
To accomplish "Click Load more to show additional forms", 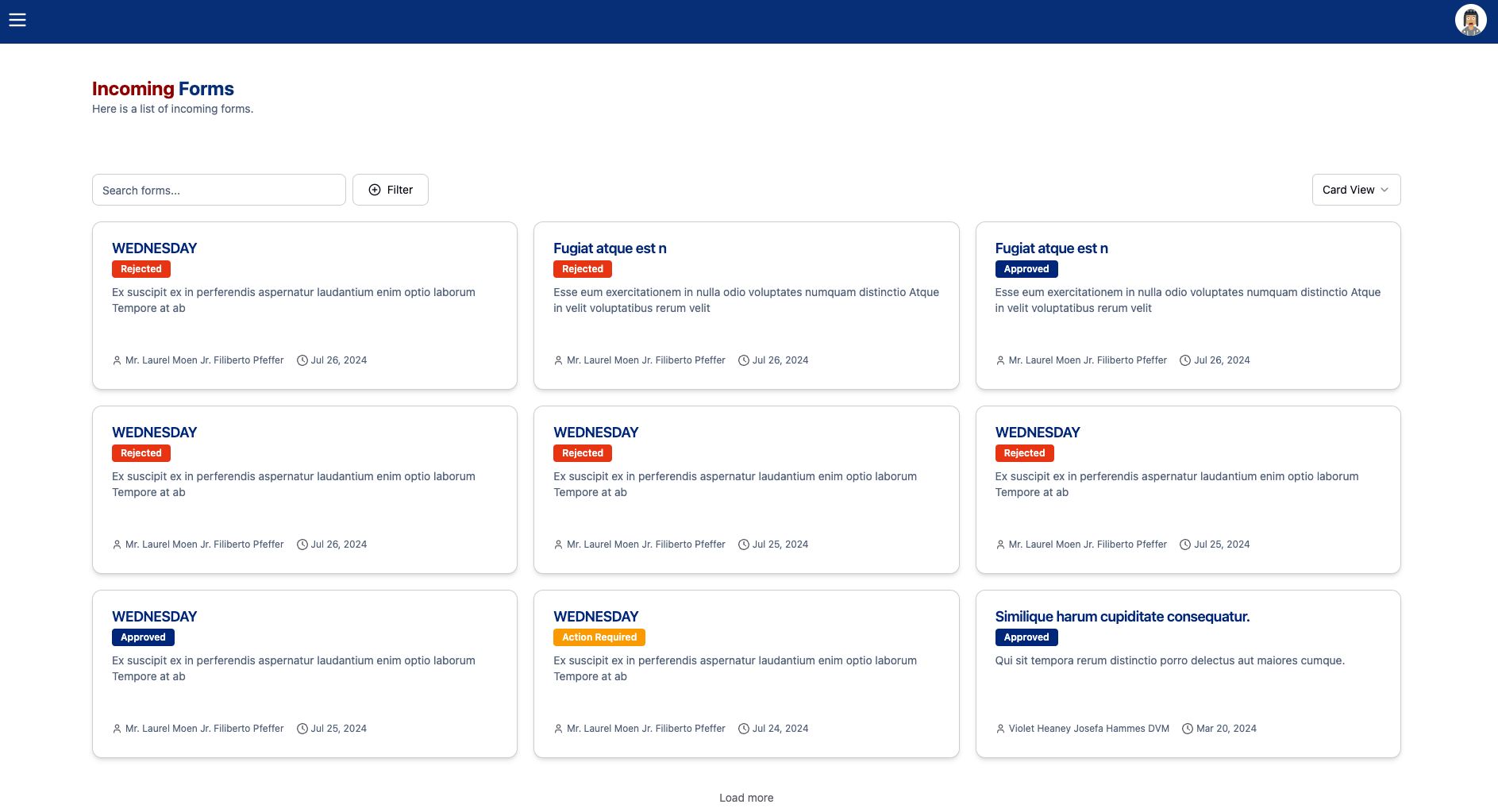I will tap(746, 798).
